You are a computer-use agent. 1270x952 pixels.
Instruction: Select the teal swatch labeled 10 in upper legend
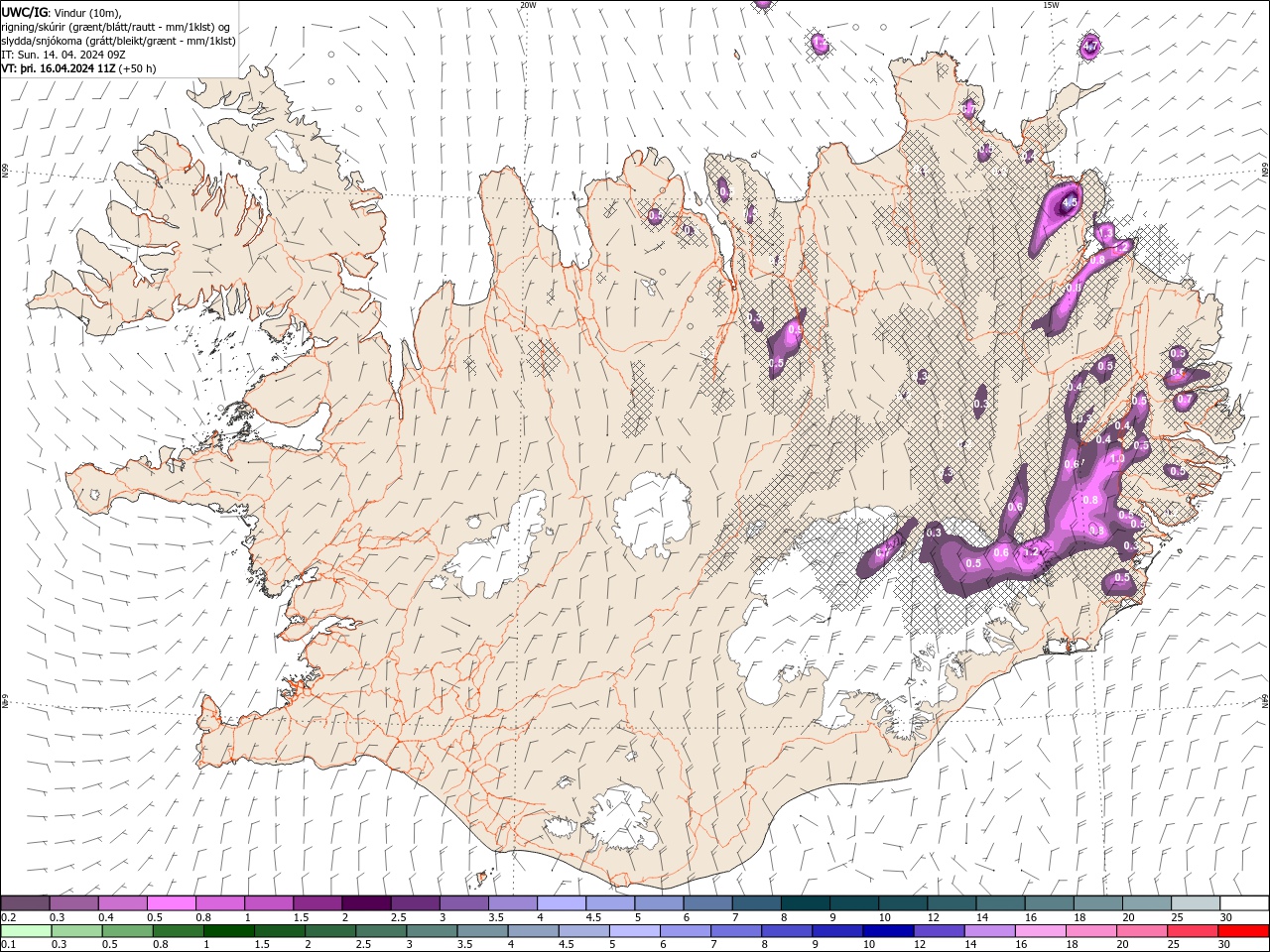(901, 902)
